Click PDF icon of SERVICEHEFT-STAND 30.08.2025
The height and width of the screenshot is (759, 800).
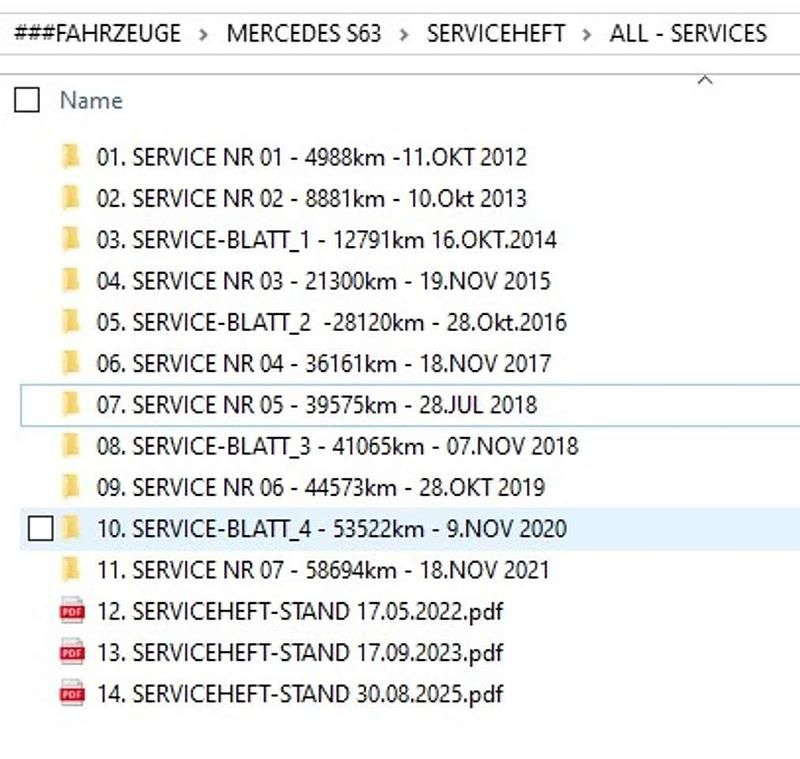[72, 693]
